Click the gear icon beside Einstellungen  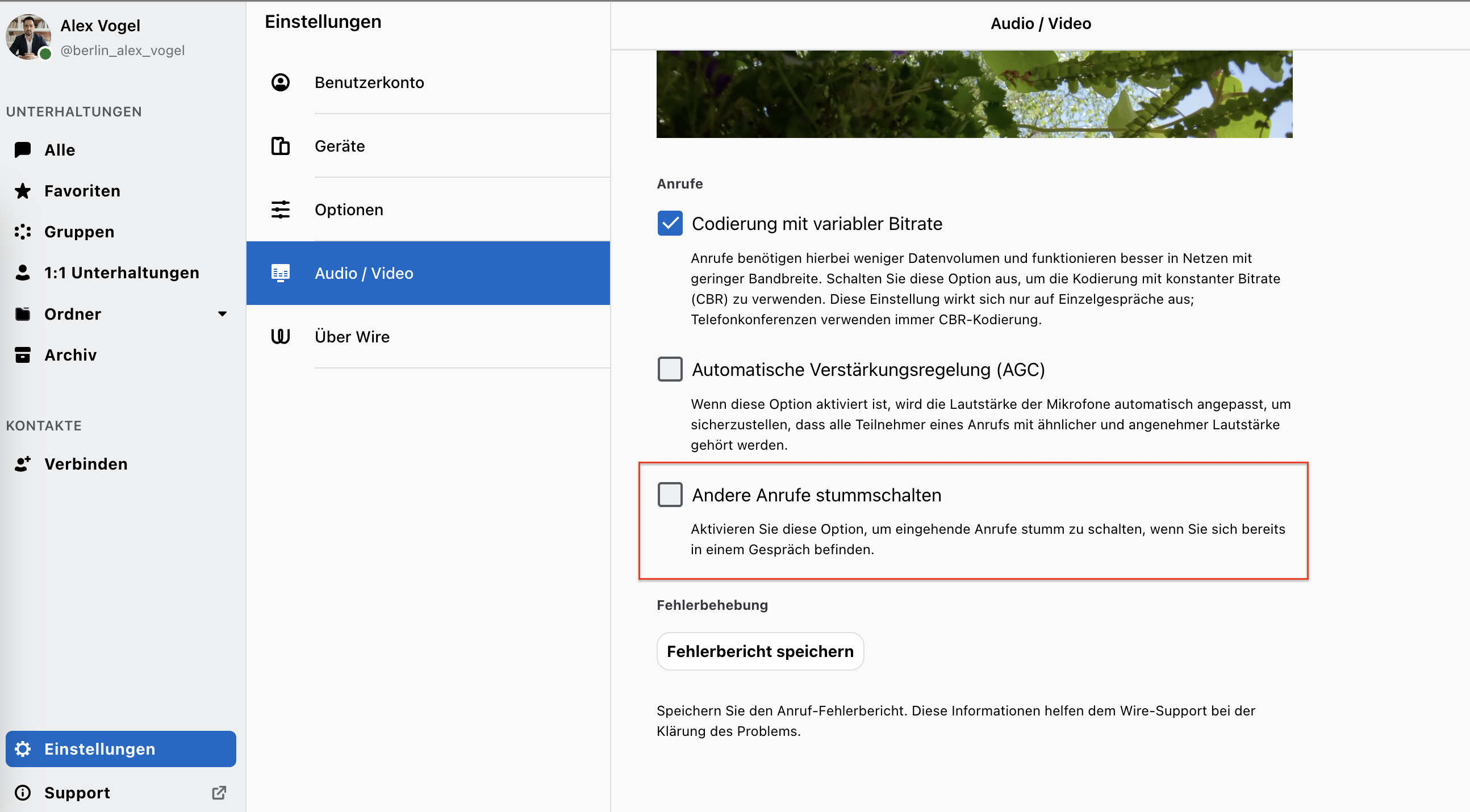[23, 748]
